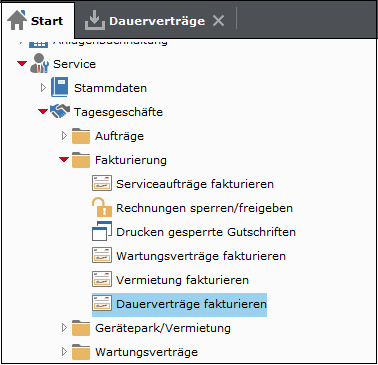The width and height of the screenshot is (378, 365).
Task: Collapse the Service tree node
Action: click(x=22, y=63)
